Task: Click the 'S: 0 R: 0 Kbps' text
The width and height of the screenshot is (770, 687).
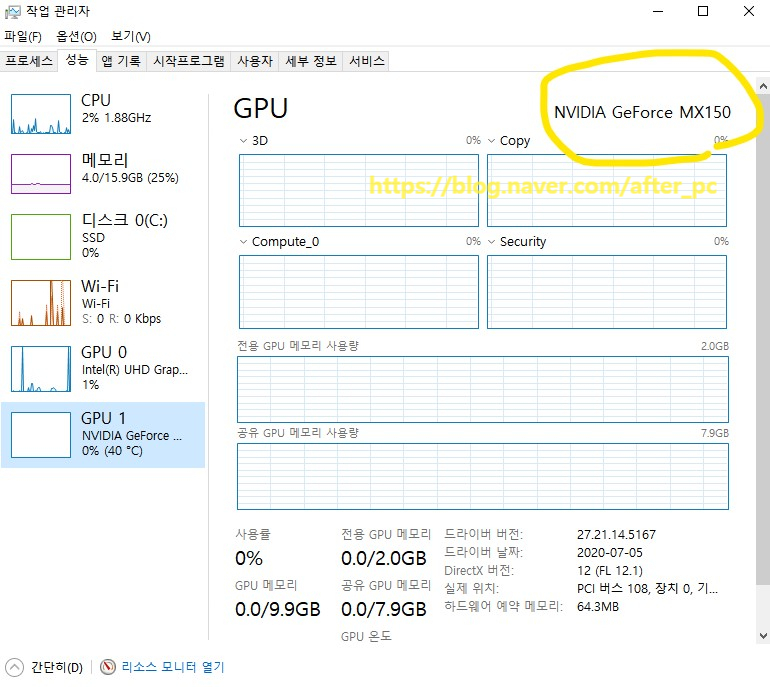Action: (121, 319)
